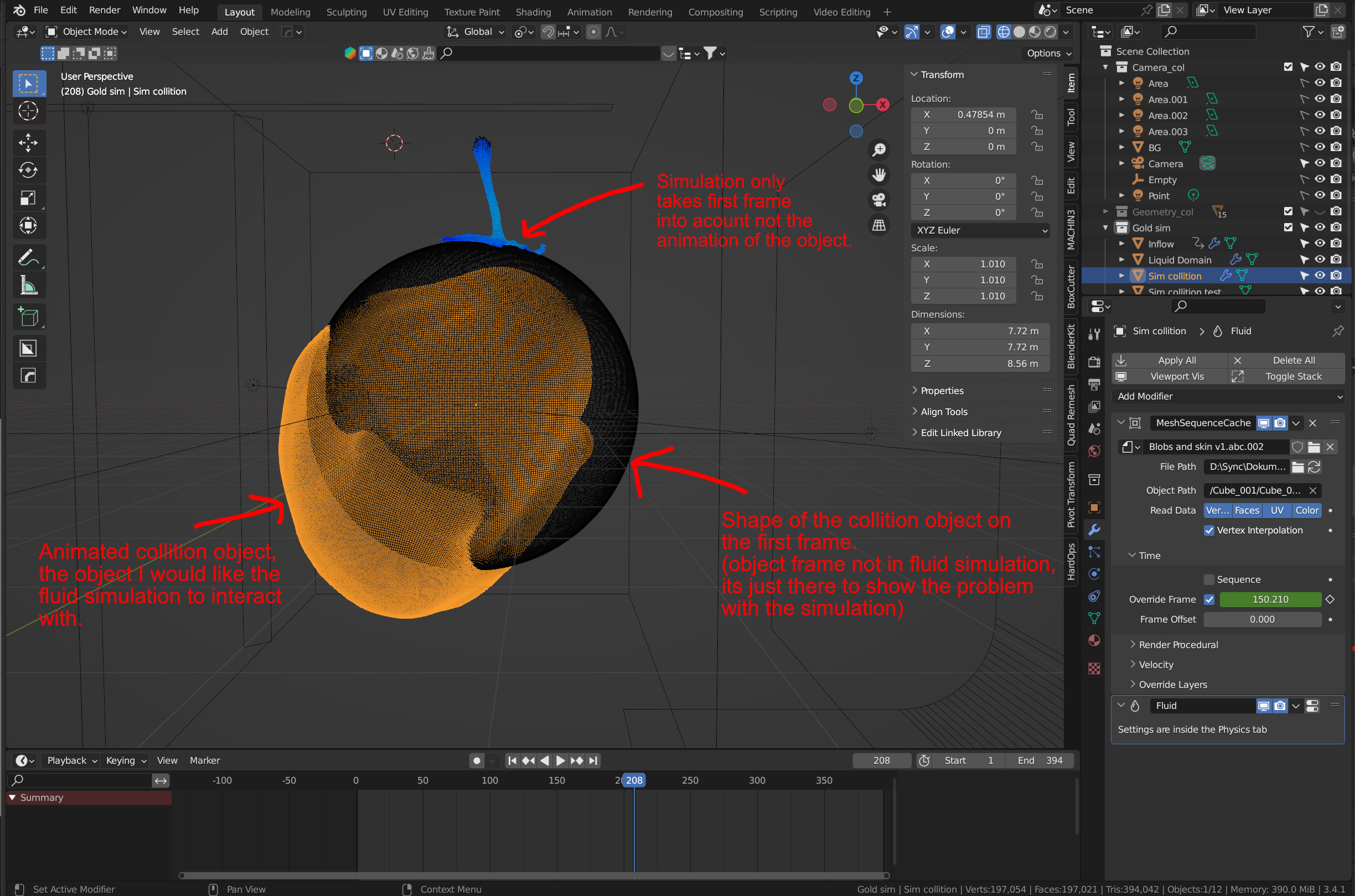Uncheck the Override Frame checkbox

(x=1209, y=599)
